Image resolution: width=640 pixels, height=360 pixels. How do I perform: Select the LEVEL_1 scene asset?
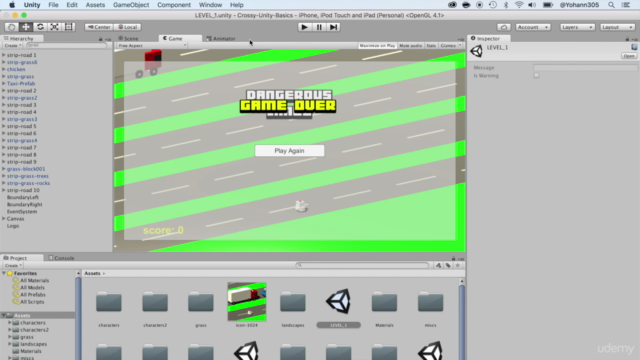[338, 302]
